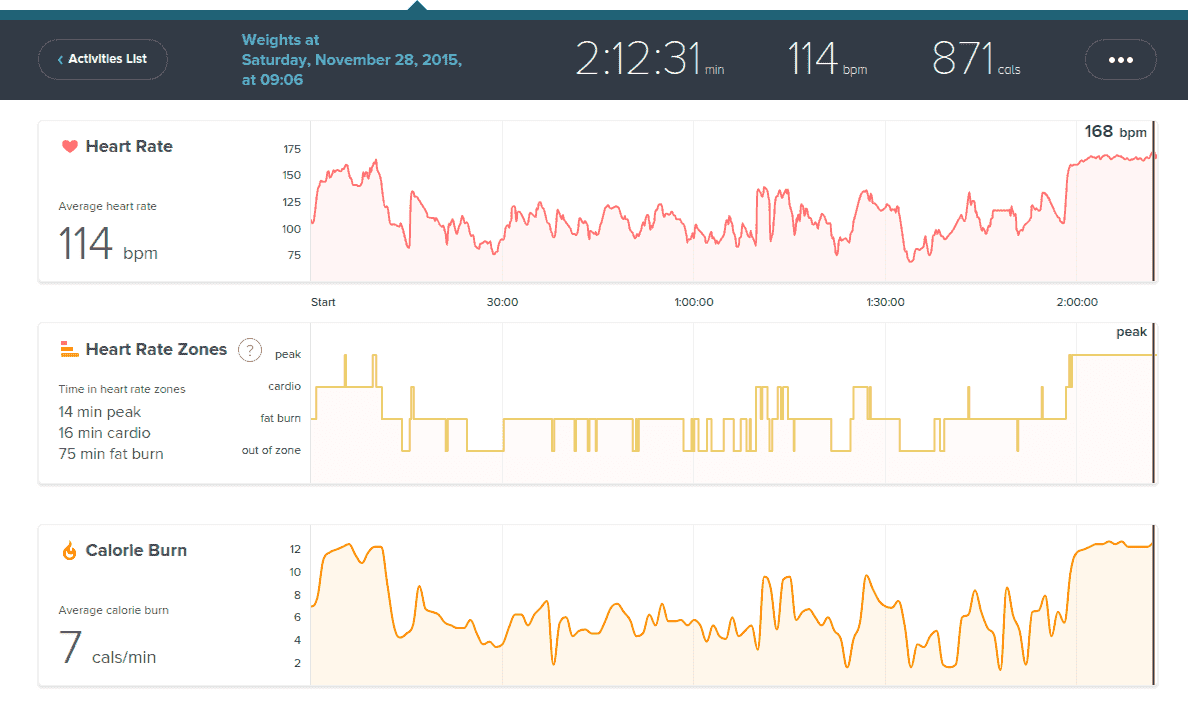Screen dimensions: 1188x701
Task: Open the three-dots more options menu
Action: [1120, 60]
